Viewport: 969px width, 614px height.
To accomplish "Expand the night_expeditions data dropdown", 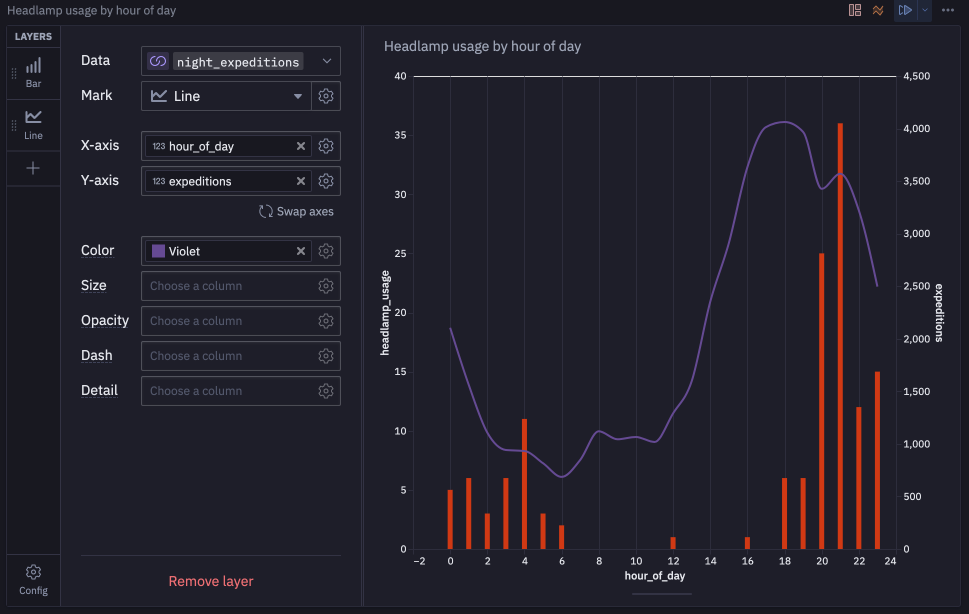I will (327, 61).
